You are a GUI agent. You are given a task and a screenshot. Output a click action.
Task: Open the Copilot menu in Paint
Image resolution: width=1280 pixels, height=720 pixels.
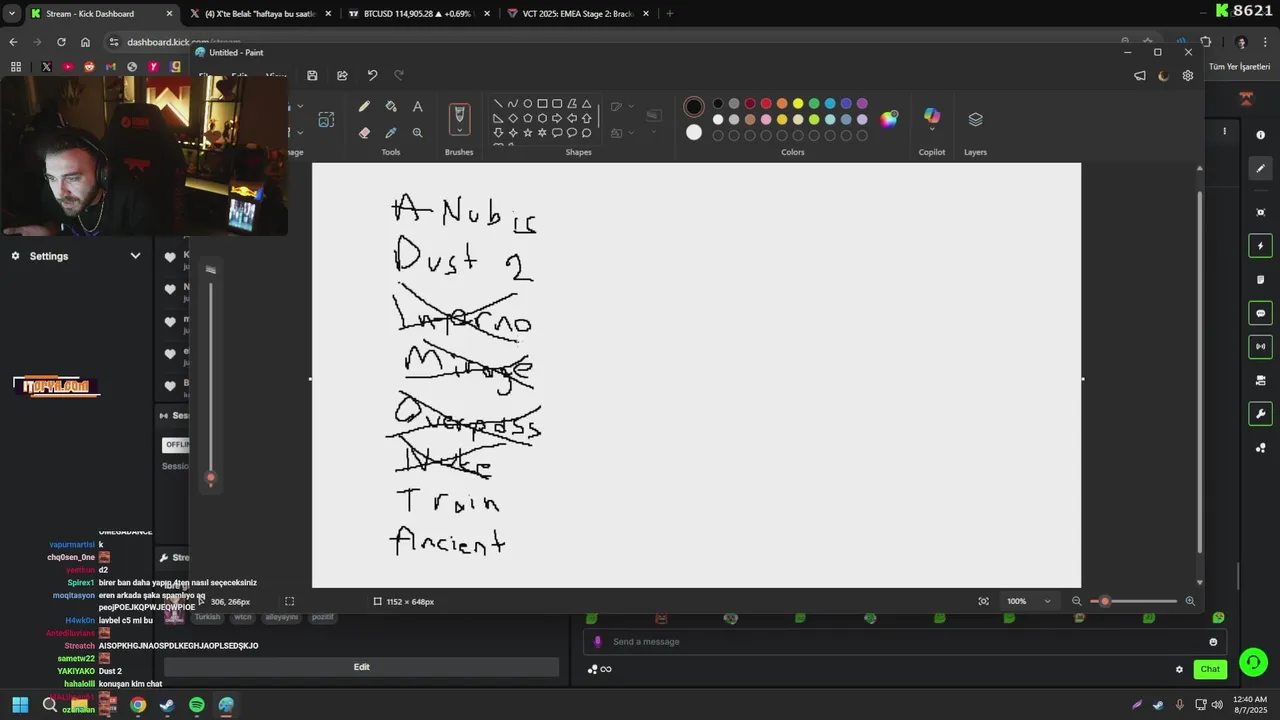(932, 118)
